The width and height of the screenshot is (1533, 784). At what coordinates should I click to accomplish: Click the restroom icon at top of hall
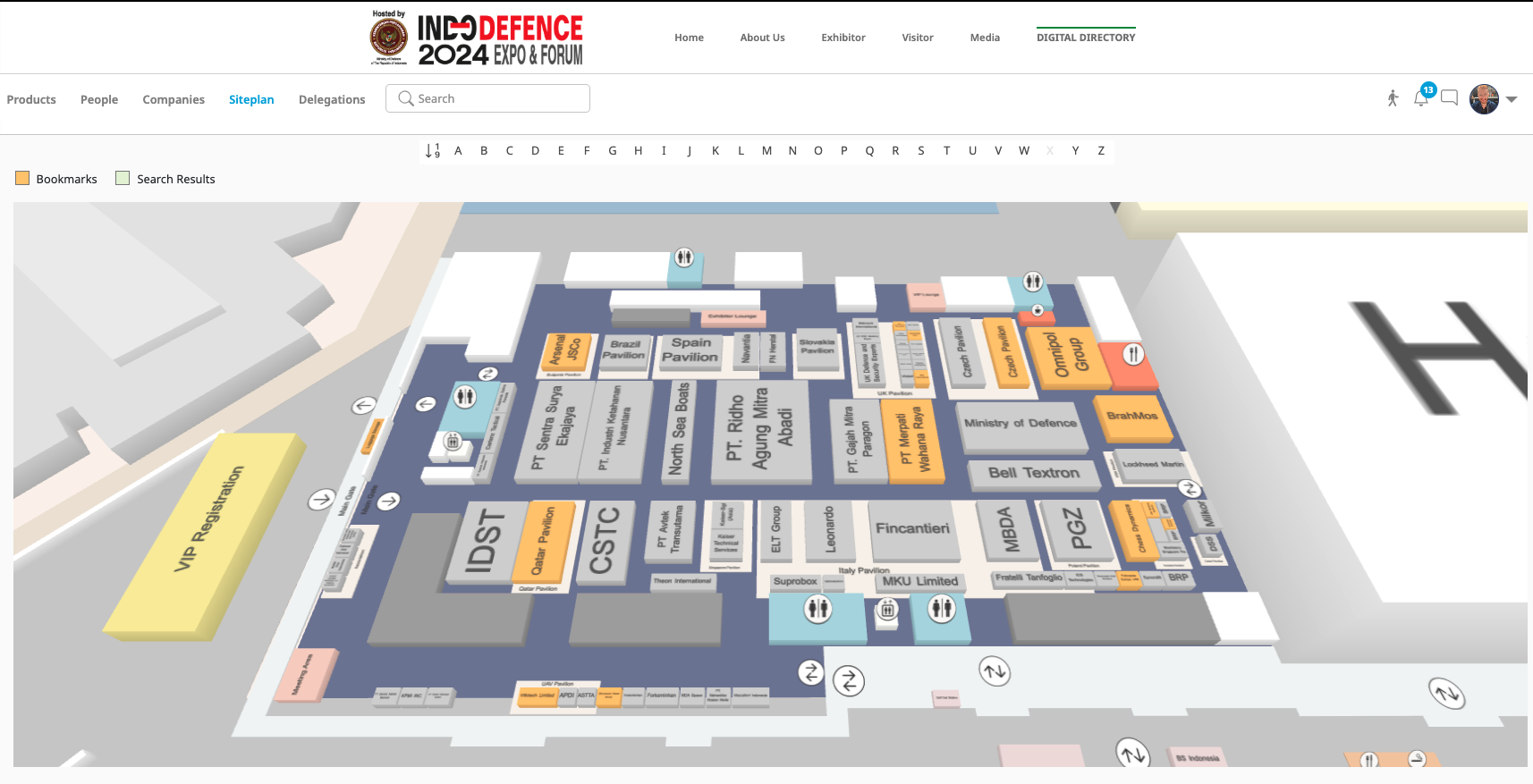pos(684,257)
